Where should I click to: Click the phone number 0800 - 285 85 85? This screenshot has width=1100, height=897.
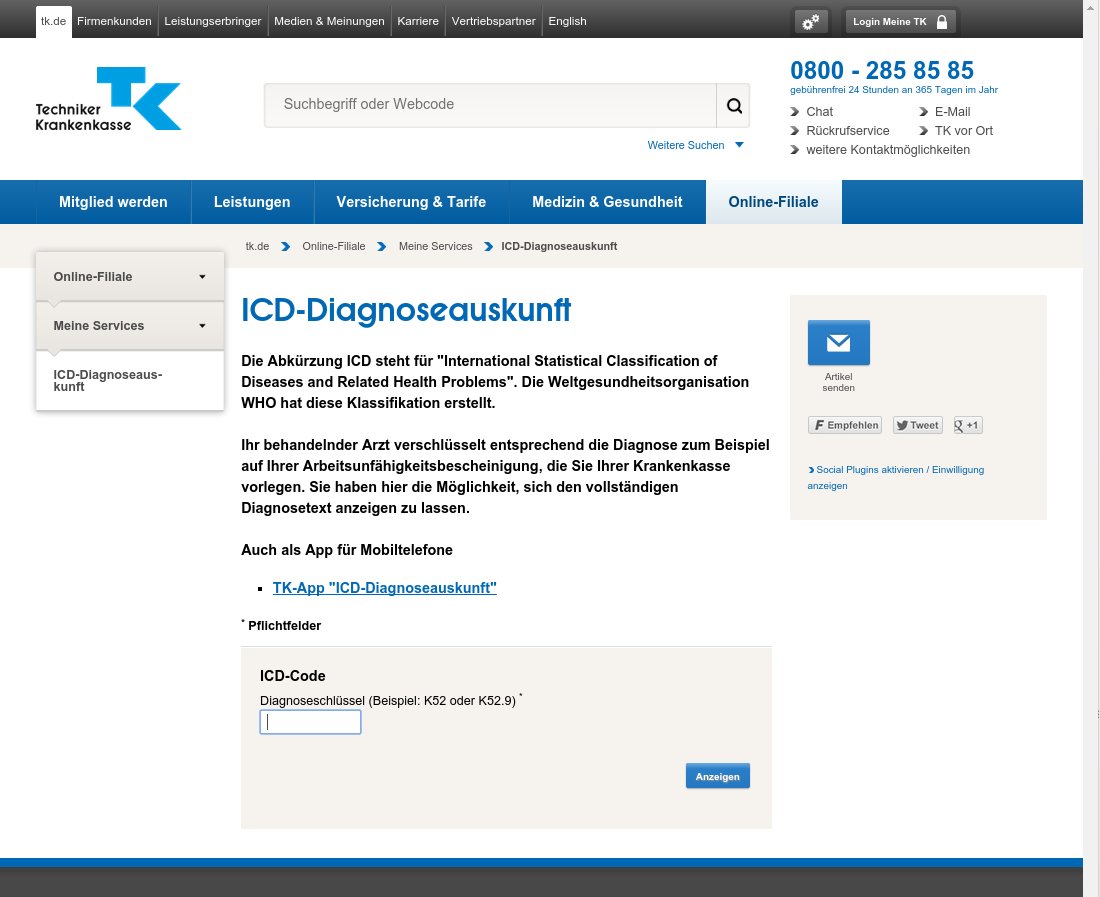pos(882,70)
